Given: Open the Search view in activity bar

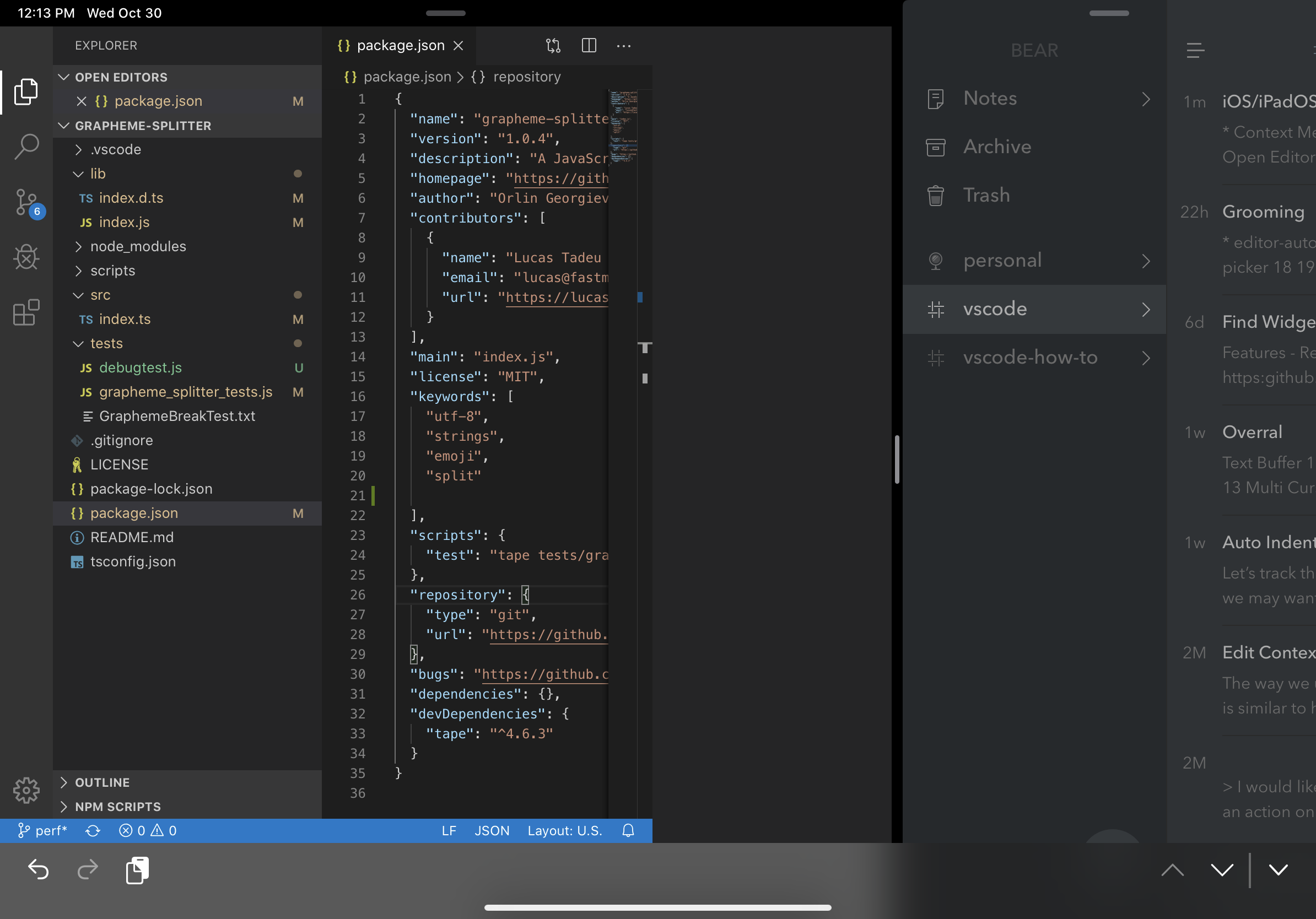Looking at the screenshot, I should coord(26,147).
